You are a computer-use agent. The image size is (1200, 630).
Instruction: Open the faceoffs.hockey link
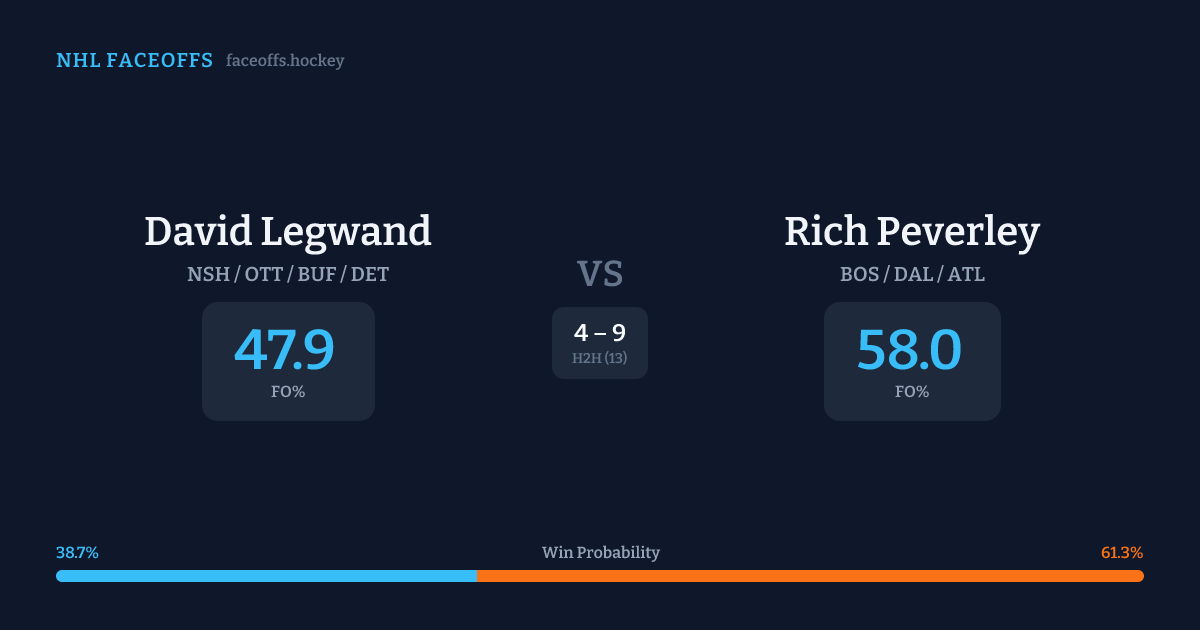(285, 61)
